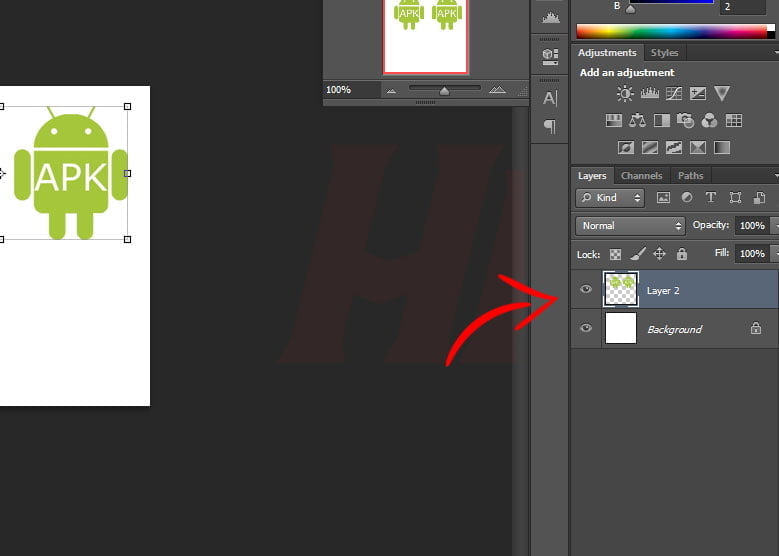779x556 pixels.
Task: Select the Layer 2 name
Action: coord(663,291)
